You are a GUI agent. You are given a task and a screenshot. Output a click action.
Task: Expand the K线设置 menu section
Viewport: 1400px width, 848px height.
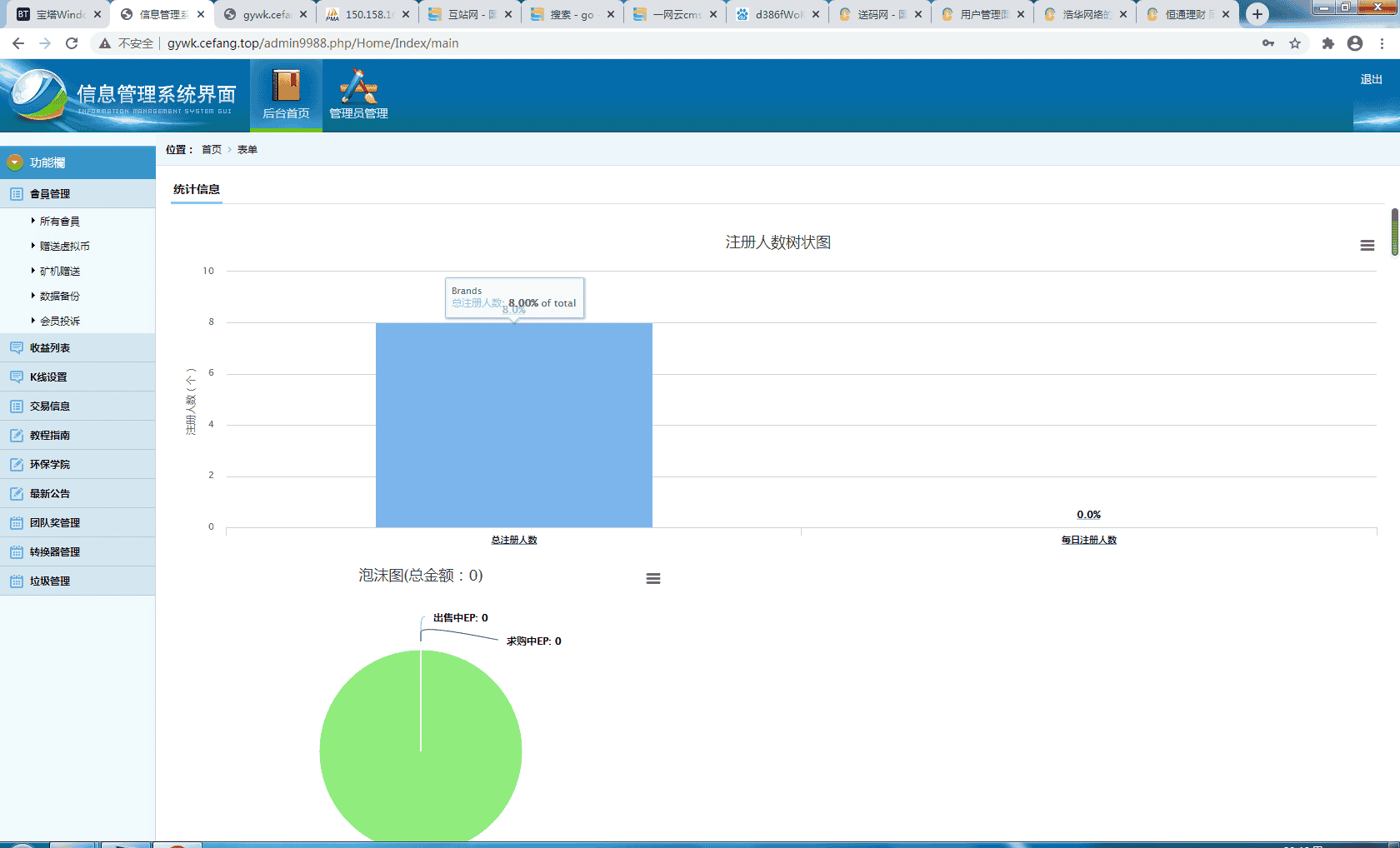click(x=77, y=377)
